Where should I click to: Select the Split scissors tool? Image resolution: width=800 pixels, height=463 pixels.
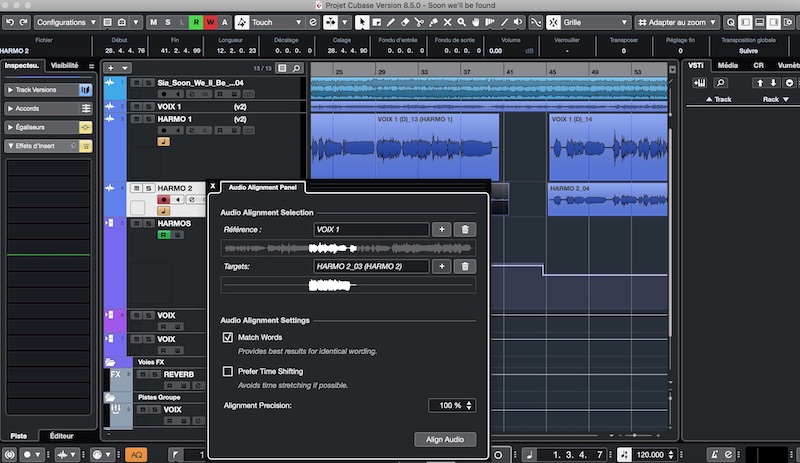coord(419,22)
